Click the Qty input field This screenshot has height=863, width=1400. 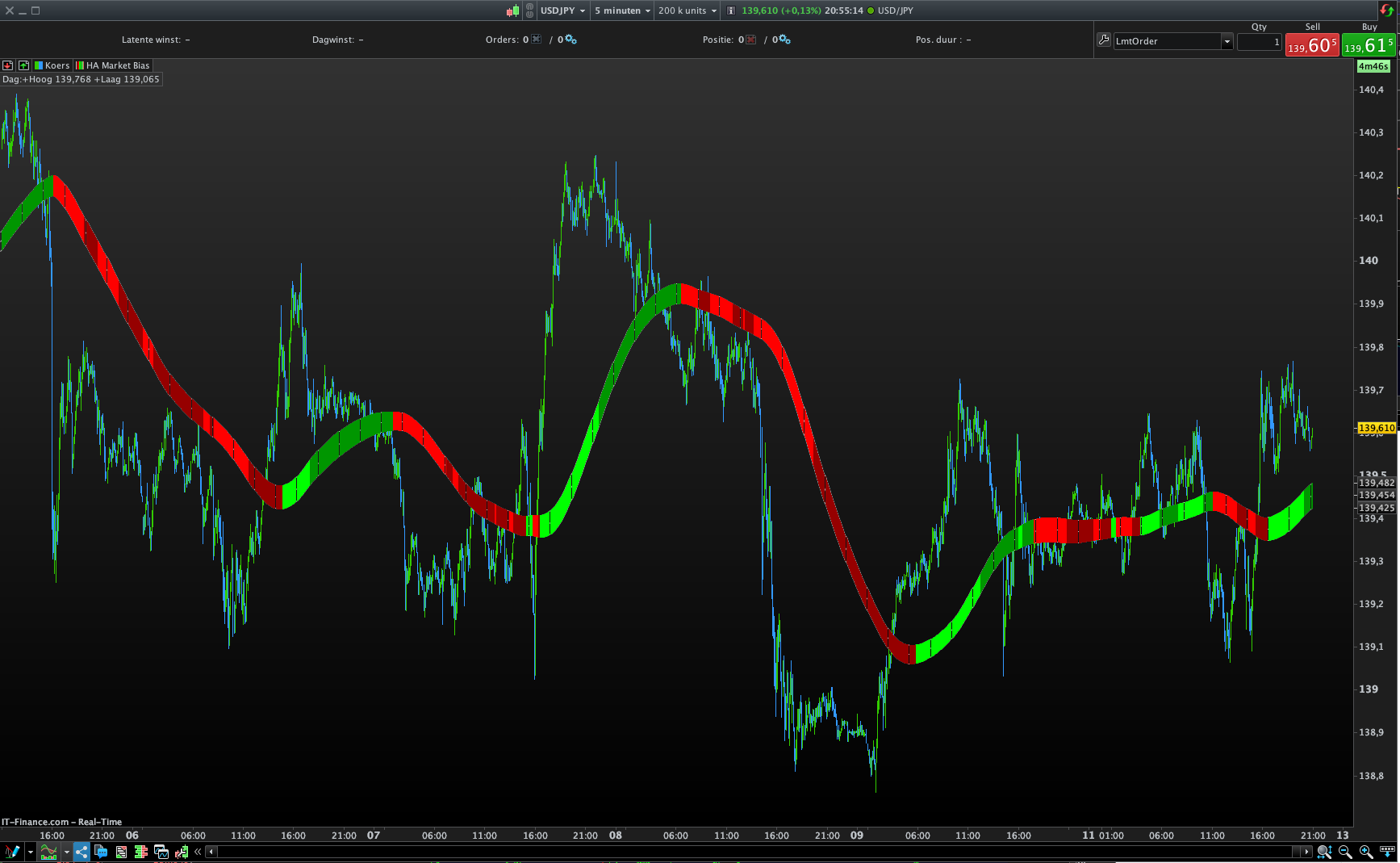(x=1259, y=41)
